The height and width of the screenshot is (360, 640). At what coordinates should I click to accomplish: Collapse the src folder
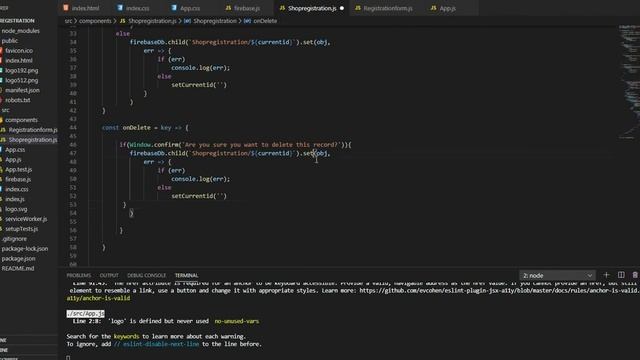click(6, 110)
